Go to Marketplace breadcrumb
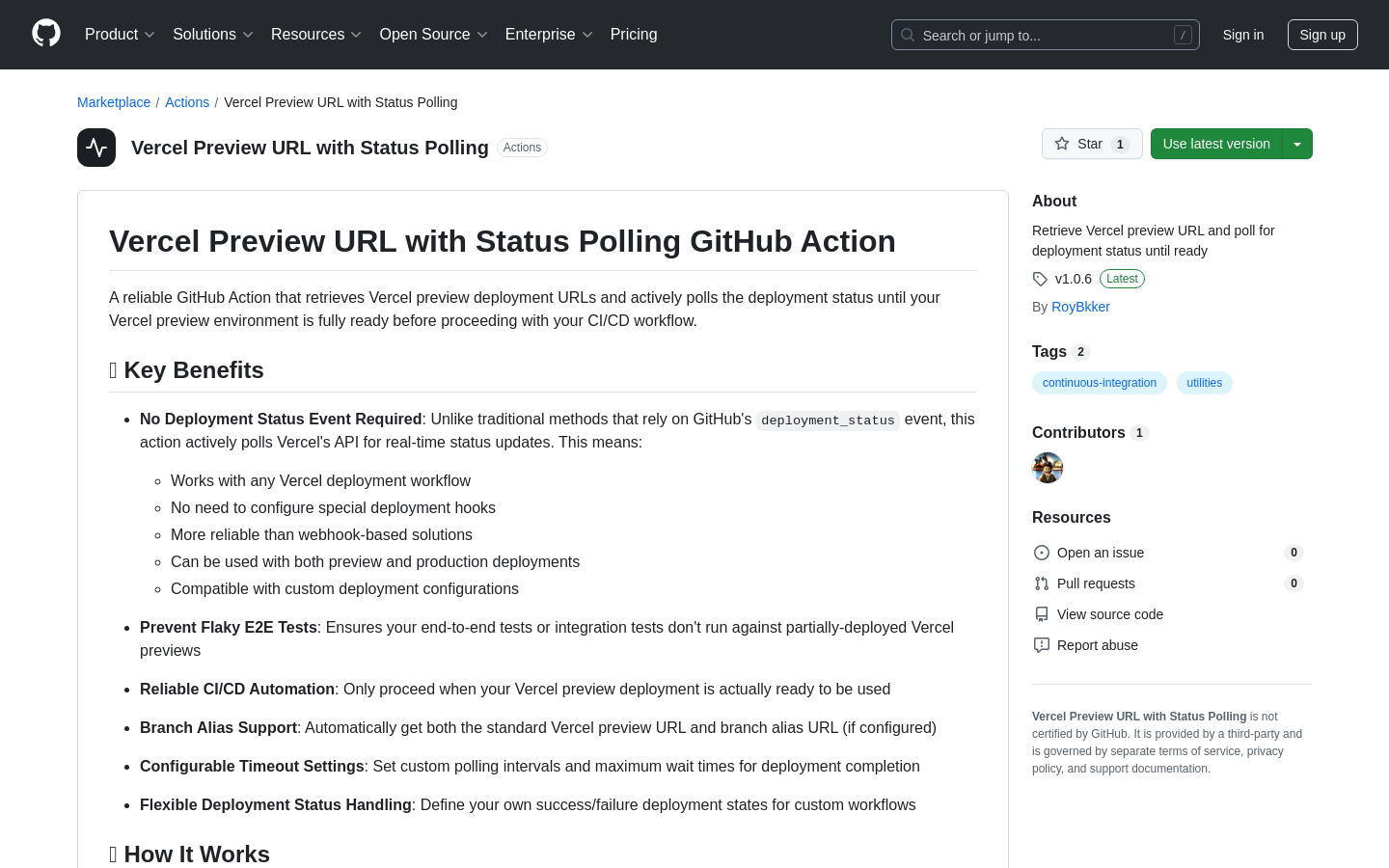The width and height of the screenshot is (1389, 868). [x=114, y=102]
